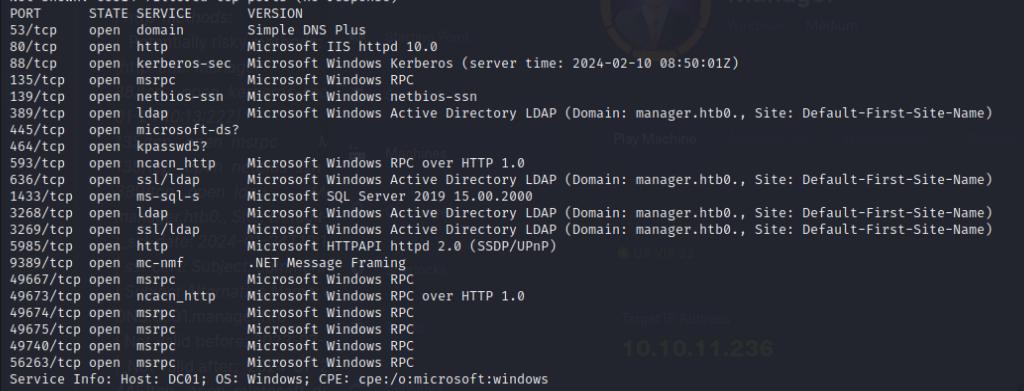This screenshot has width=1024, height=391.
Task: Select the Microsoft SQL Server 2019 version text
Action: click(390, 196)
